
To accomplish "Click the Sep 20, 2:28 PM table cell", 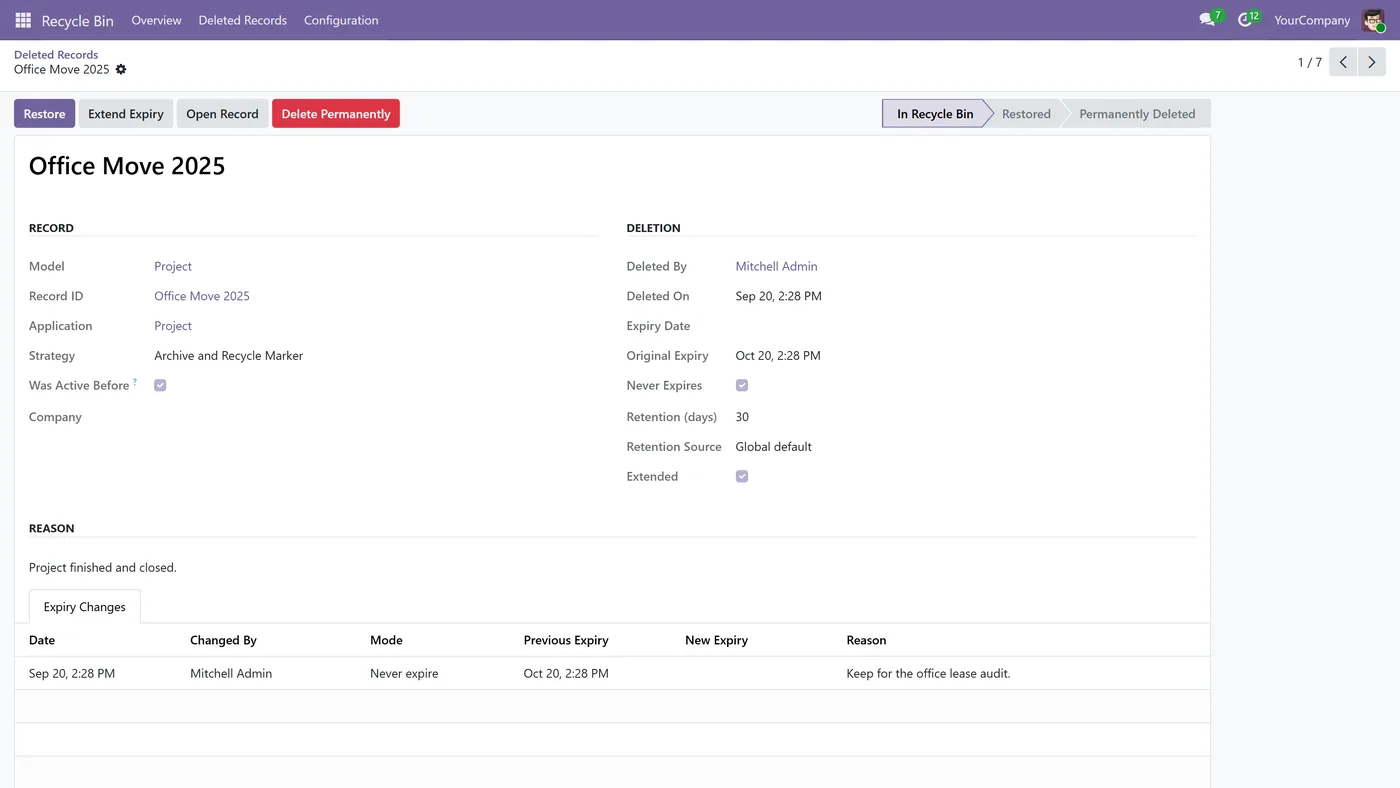I will click(x=72, y=674).
